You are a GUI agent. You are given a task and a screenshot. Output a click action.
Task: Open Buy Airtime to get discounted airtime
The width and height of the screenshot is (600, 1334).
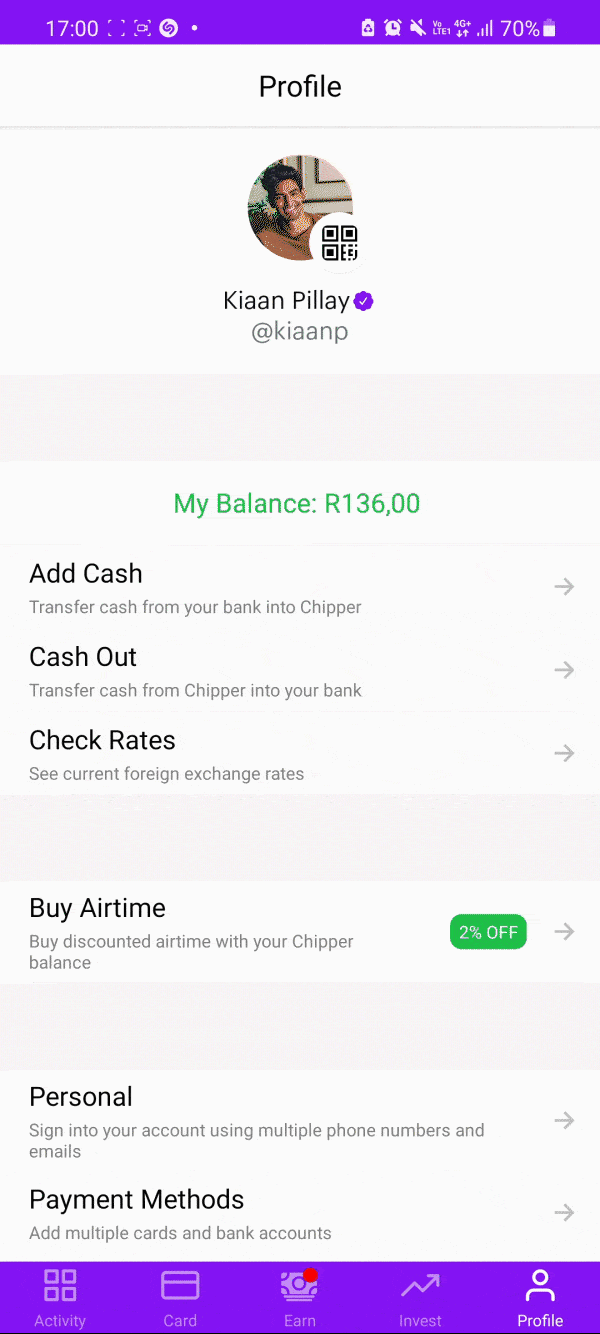[97, 908]
